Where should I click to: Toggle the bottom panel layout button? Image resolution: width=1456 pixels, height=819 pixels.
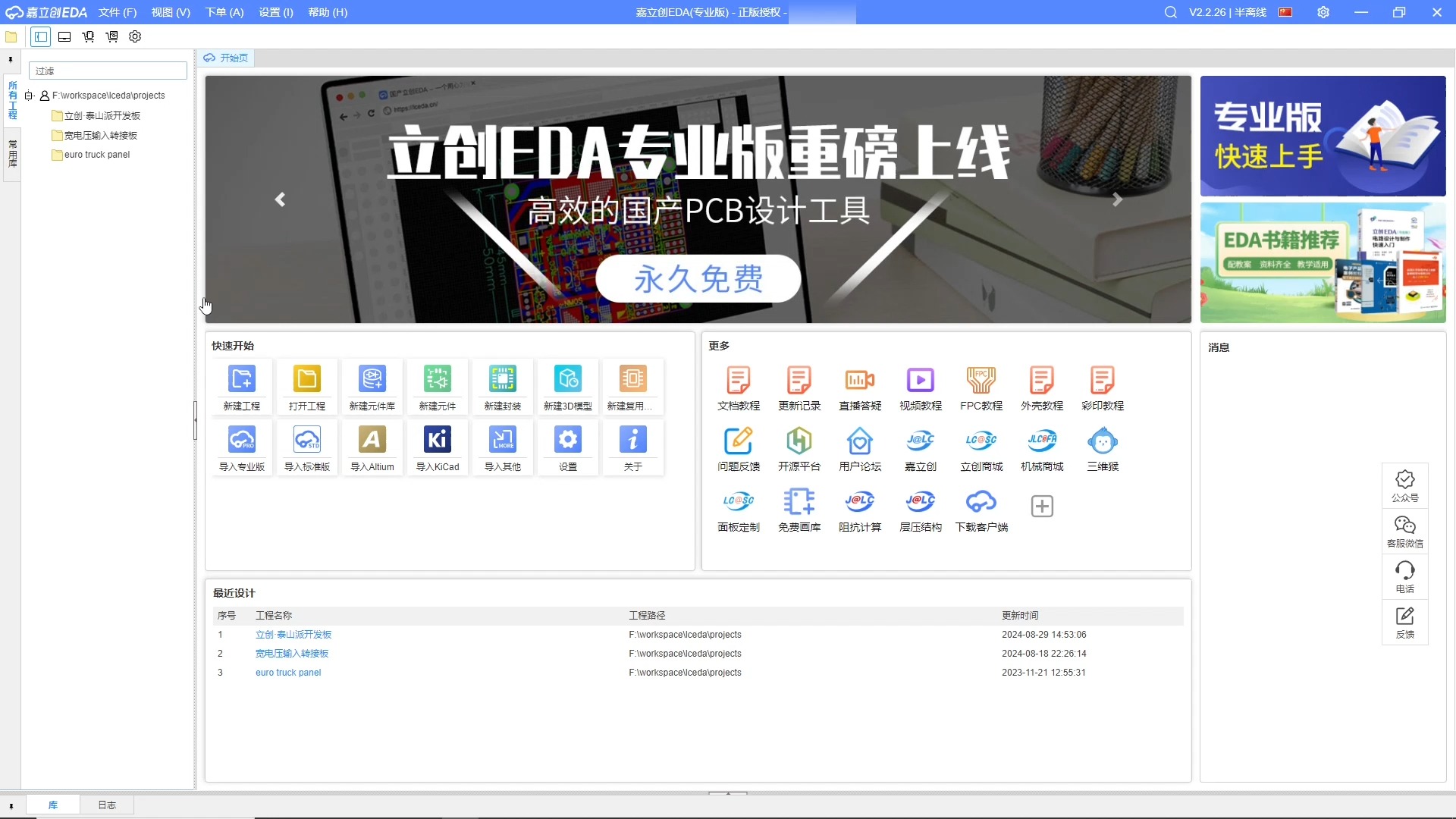pos(64,36)
